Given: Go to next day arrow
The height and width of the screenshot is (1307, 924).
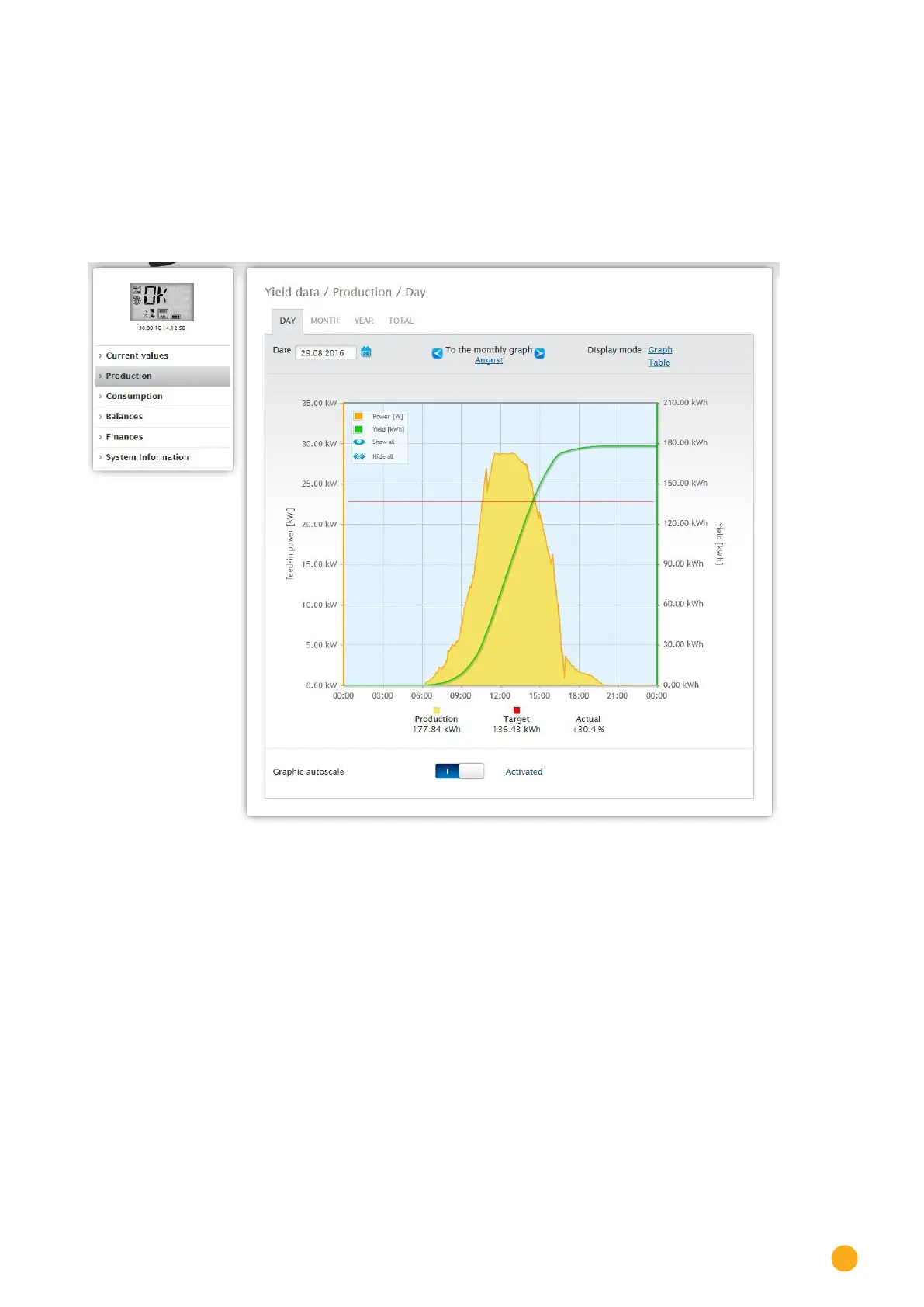Looking at the screenshot, I should 540,353.
